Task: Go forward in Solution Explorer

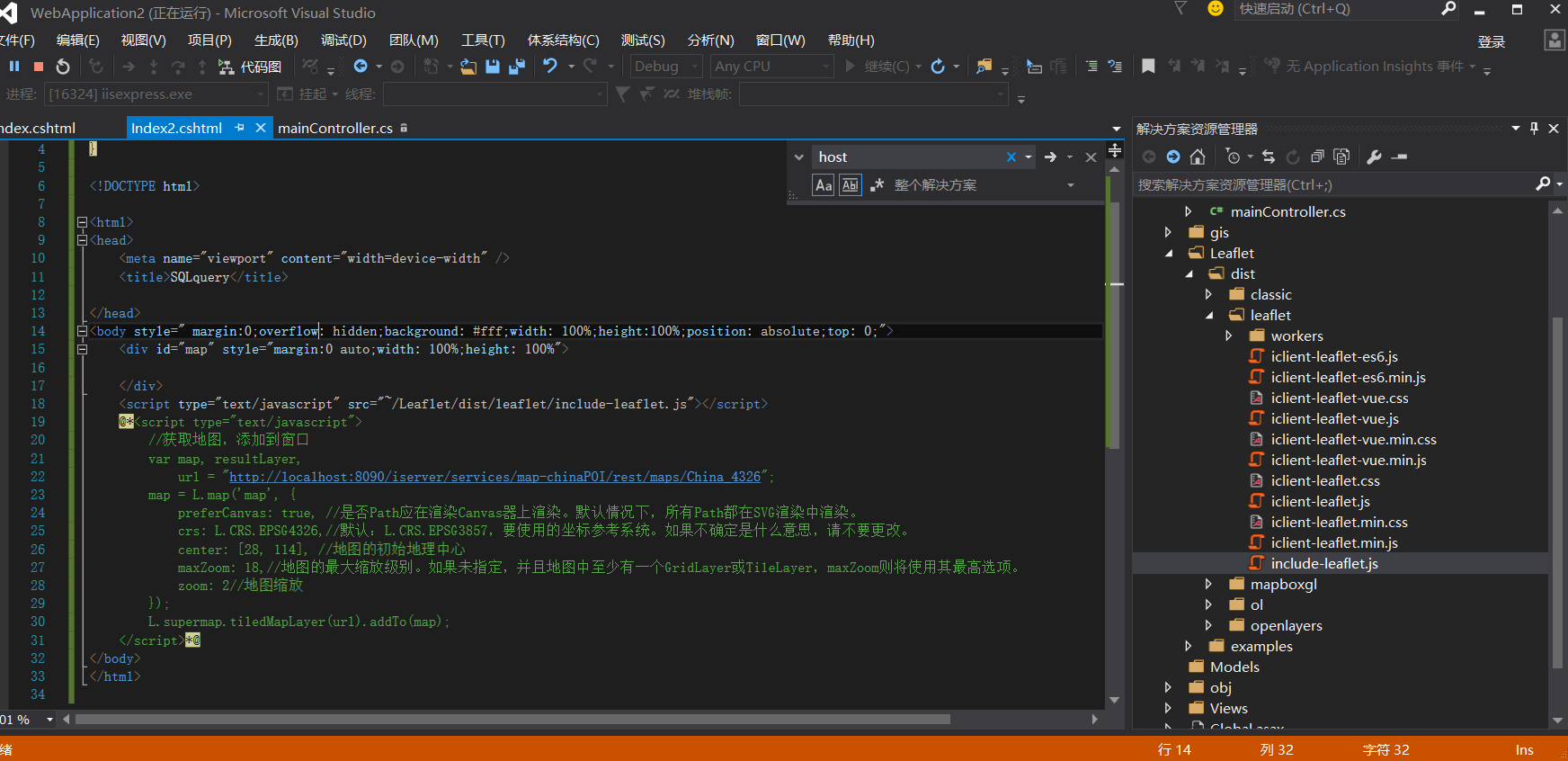Action: coord(1173,157)
